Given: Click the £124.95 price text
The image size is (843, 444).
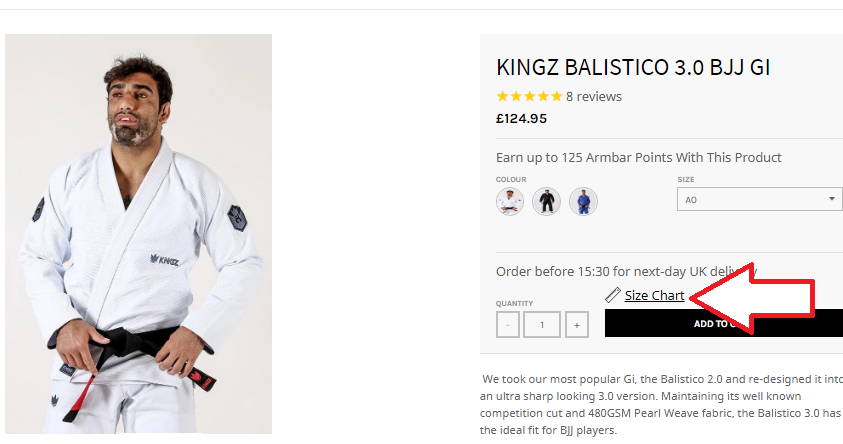Looking at the screenshot, I should click(521, 119).
